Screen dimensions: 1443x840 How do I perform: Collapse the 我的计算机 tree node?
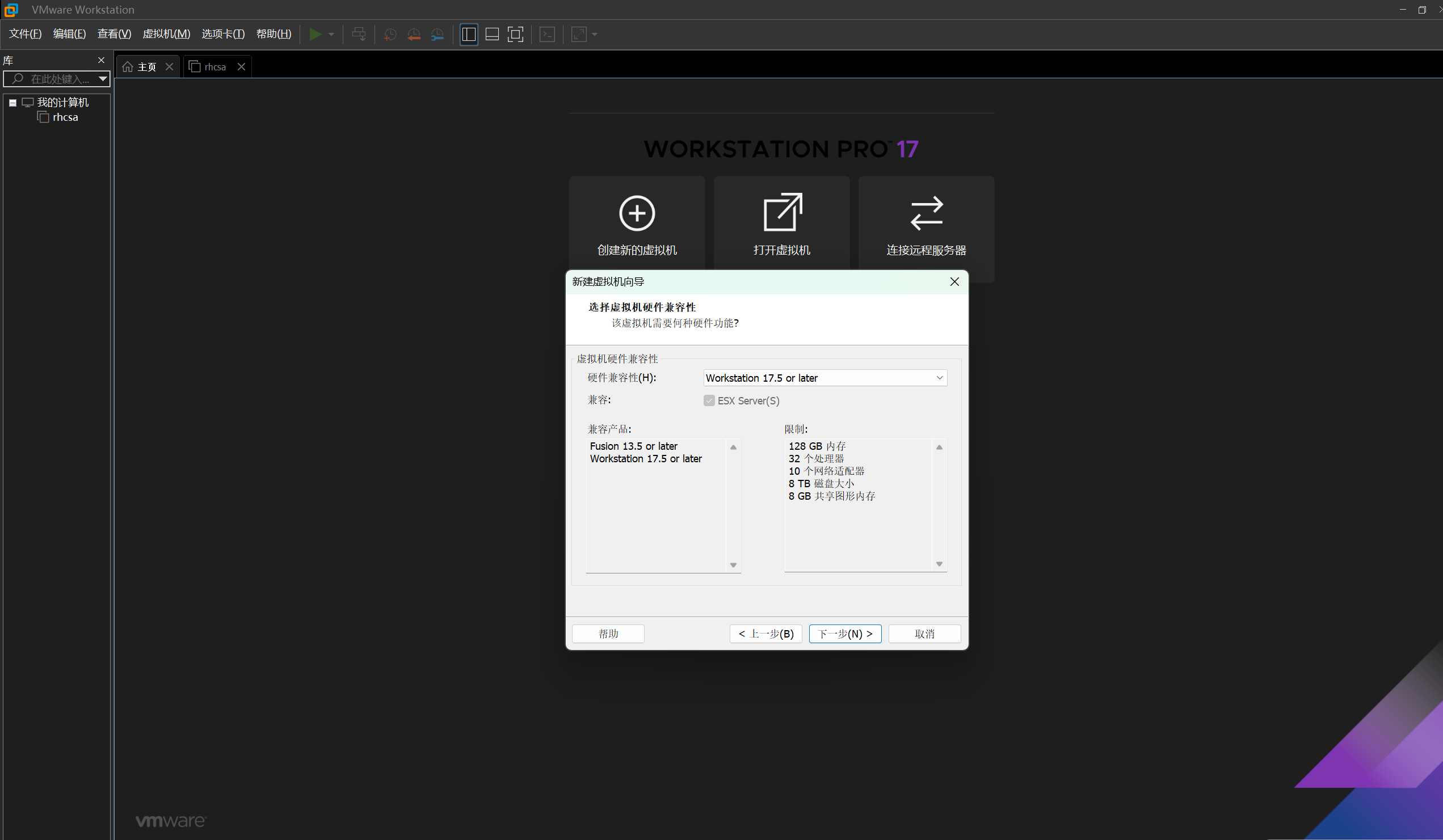click(x=12, y=103)
